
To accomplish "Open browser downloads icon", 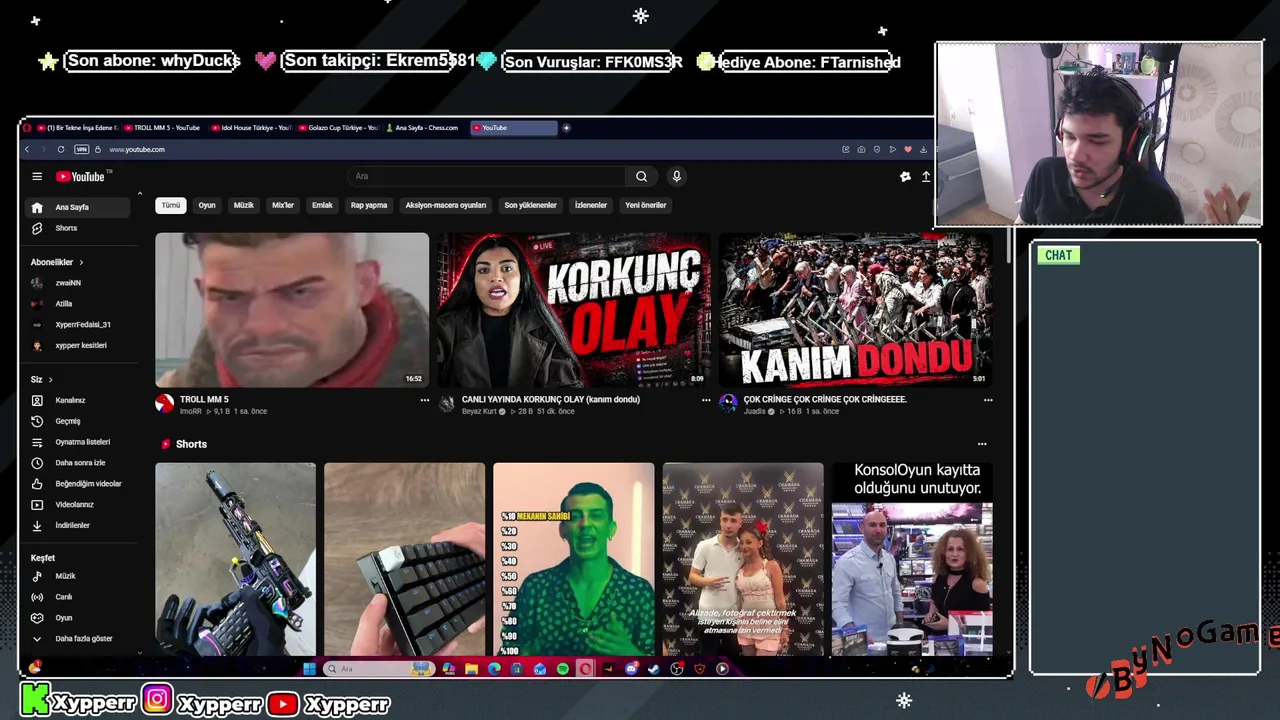I will (x=923, y=149).
